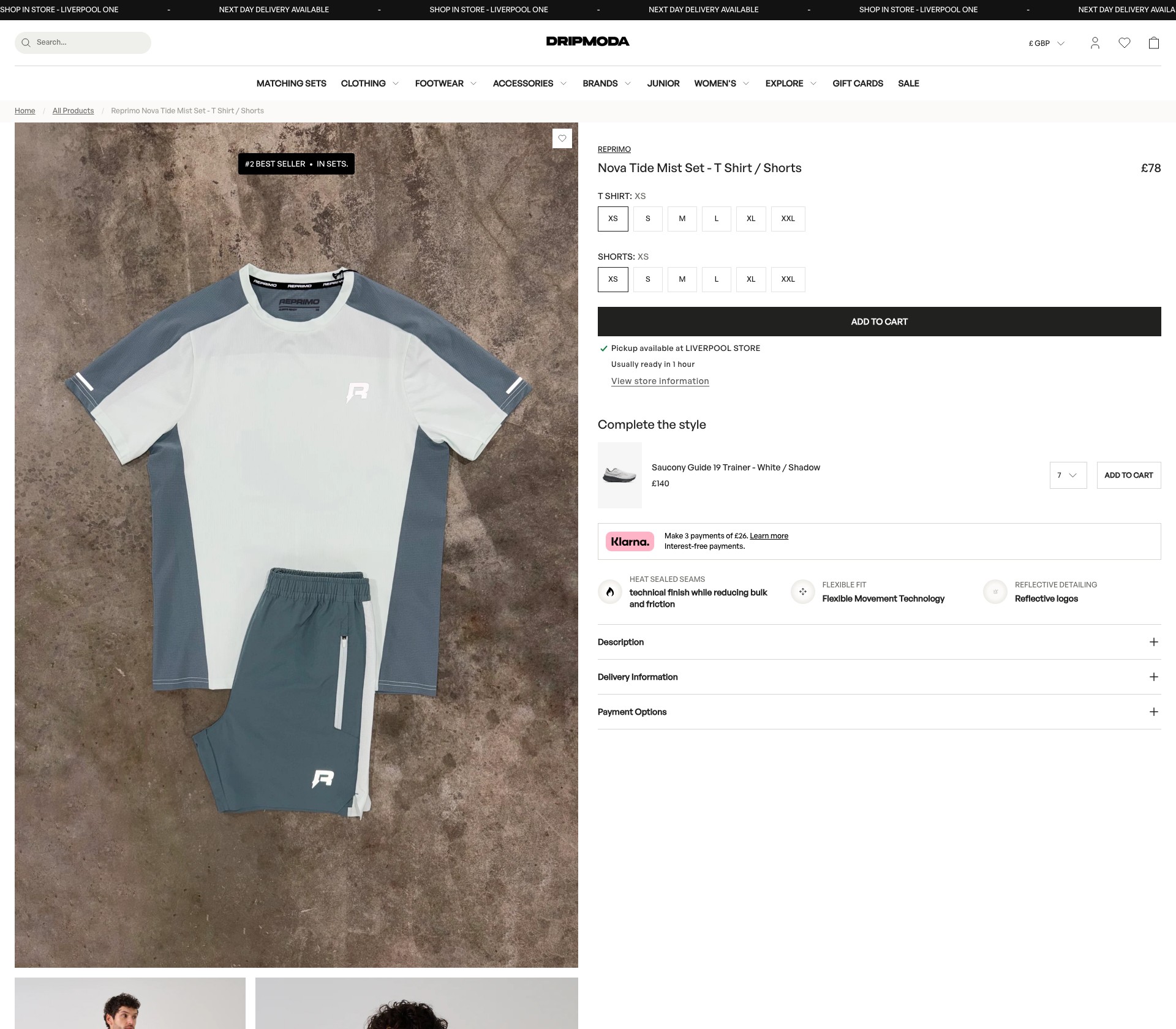Image resolution: width=1176 pixels, height=1029 pixels.
Task: Open the Sale menu item
Action: pos(908,83)
